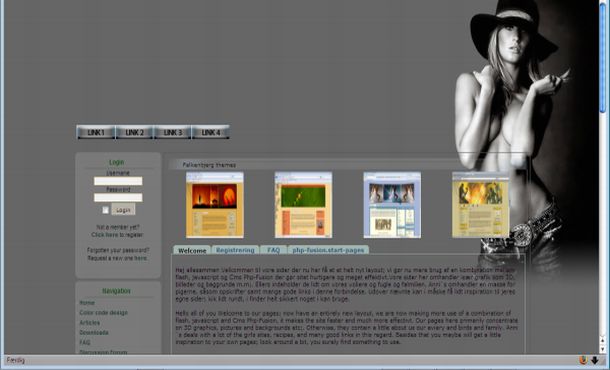Click the Færdig status bar text
The height and width of the screenshot is (370, 610).
16,360
